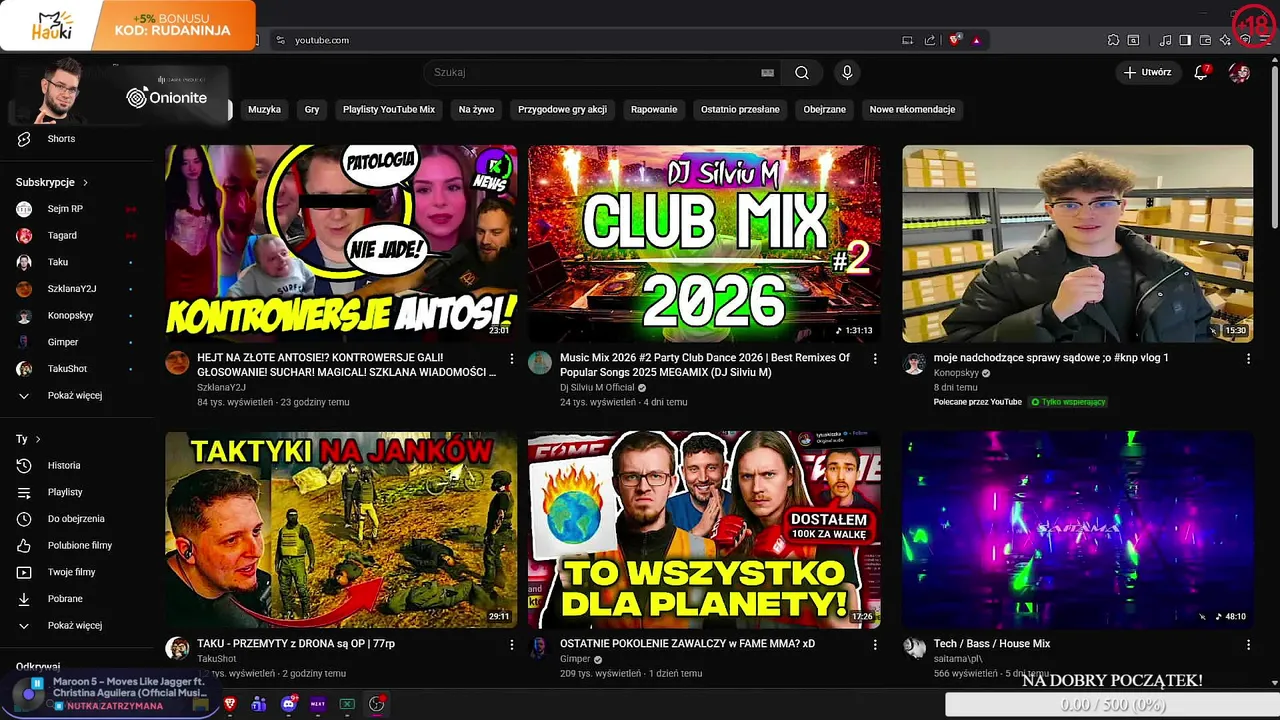
Task: Open the account avatar menu
Action: pyautogui.click(x=1239, y=72)
